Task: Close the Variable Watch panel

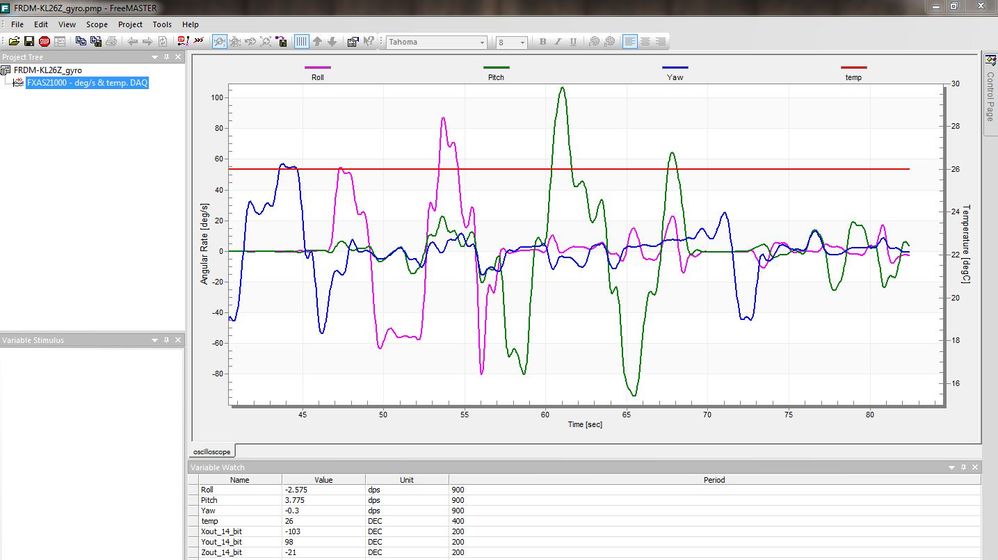Action: (975, 467)
